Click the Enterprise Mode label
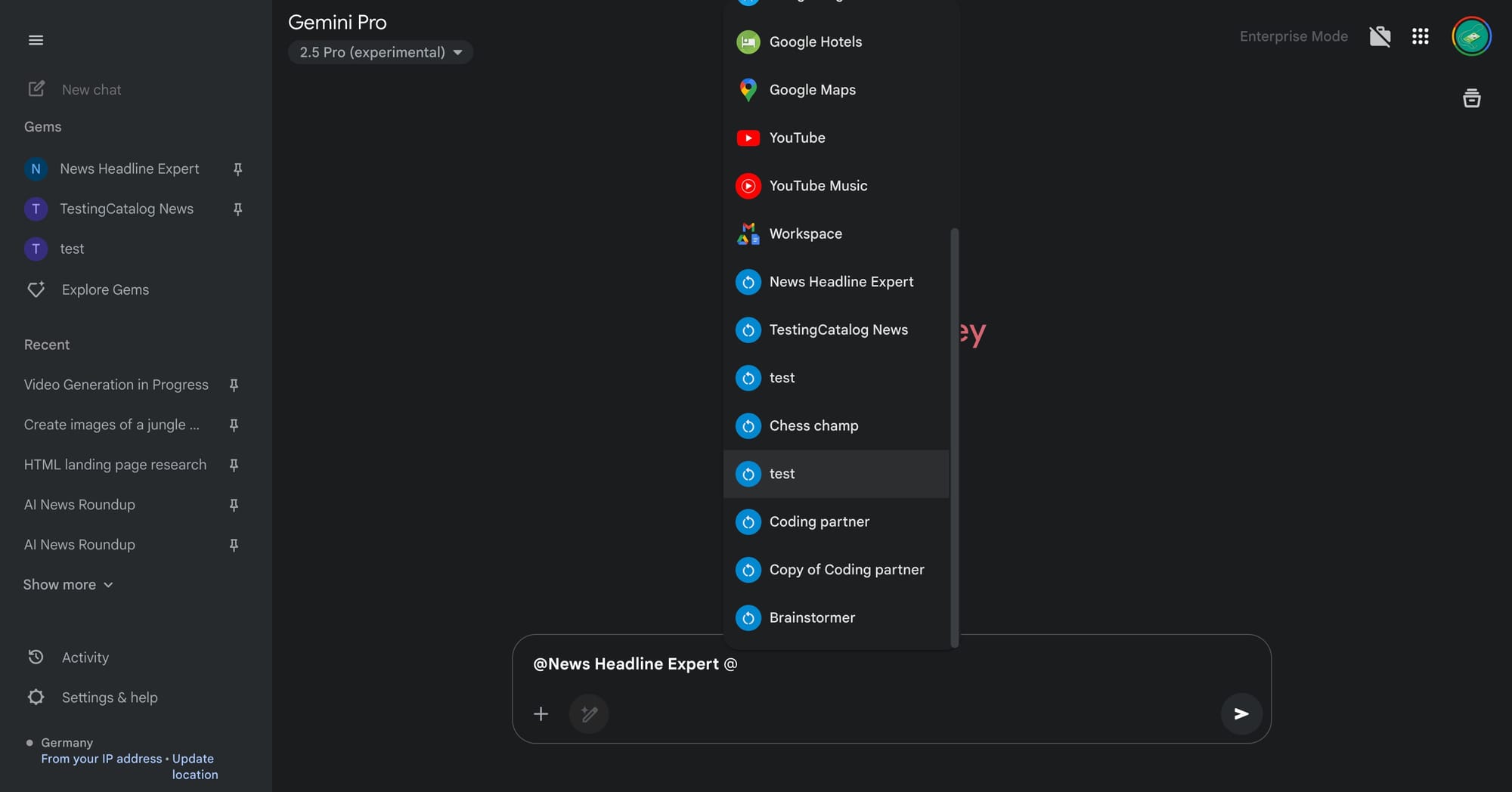The width and height of the screenshot is (1512, 792). point(1294,36)
